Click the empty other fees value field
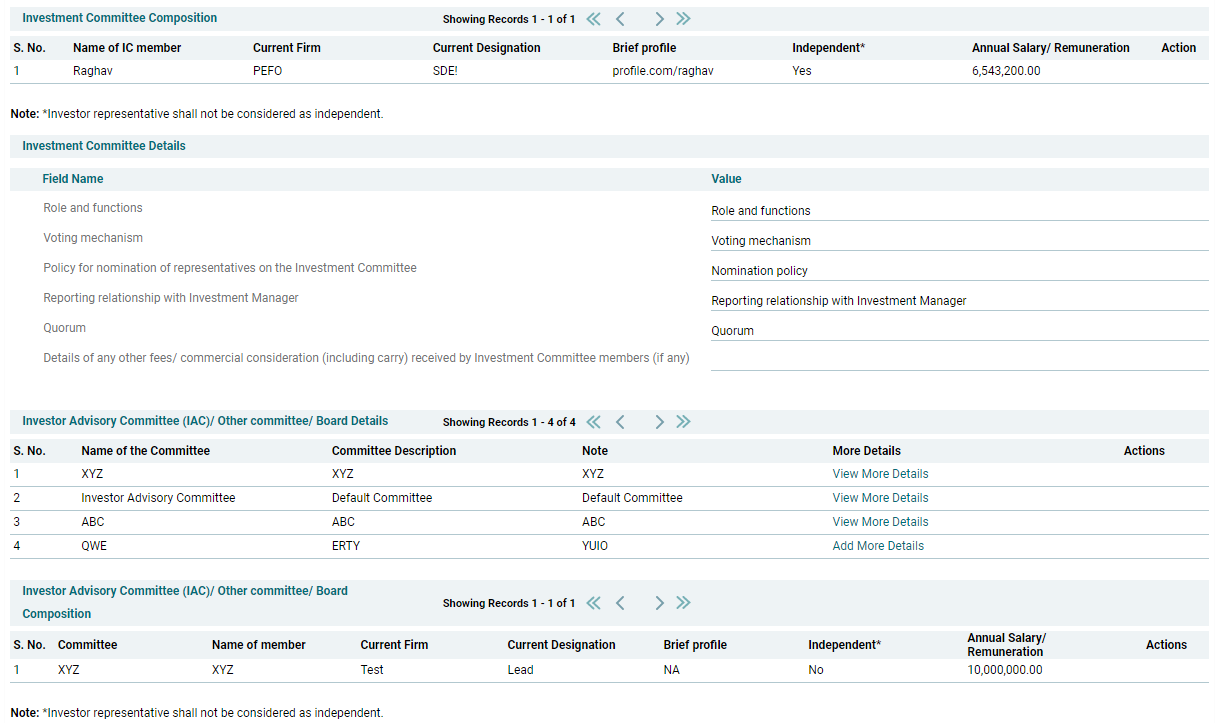Image resolution: width=1215 pixels, height=723 pixels. [958, 360]
